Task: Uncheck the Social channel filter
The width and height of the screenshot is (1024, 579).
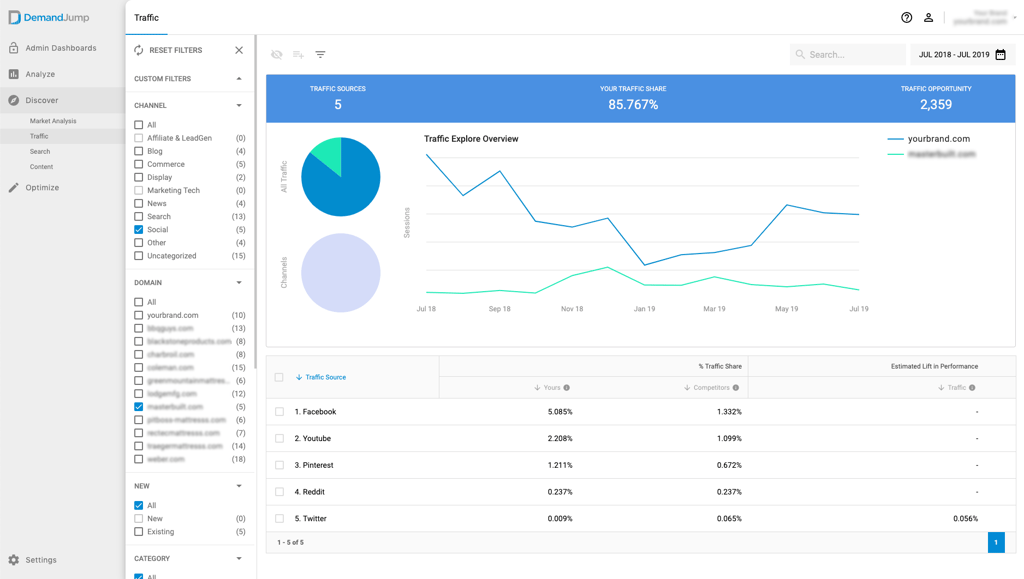Action: 138,229
